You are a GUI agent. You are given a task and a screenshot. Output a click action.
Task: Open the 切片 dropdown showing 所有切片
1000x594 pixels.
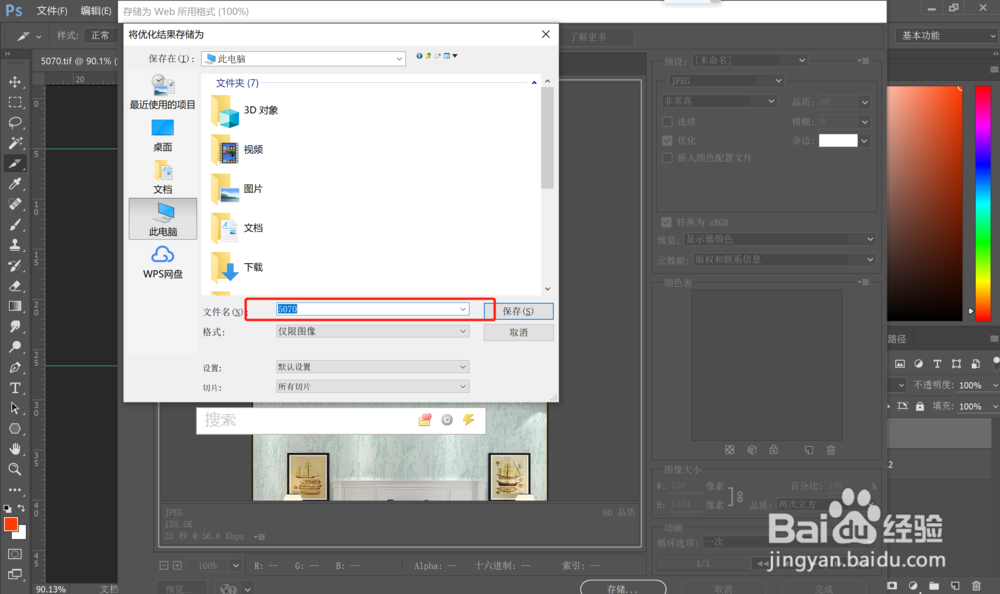[372, 387]
